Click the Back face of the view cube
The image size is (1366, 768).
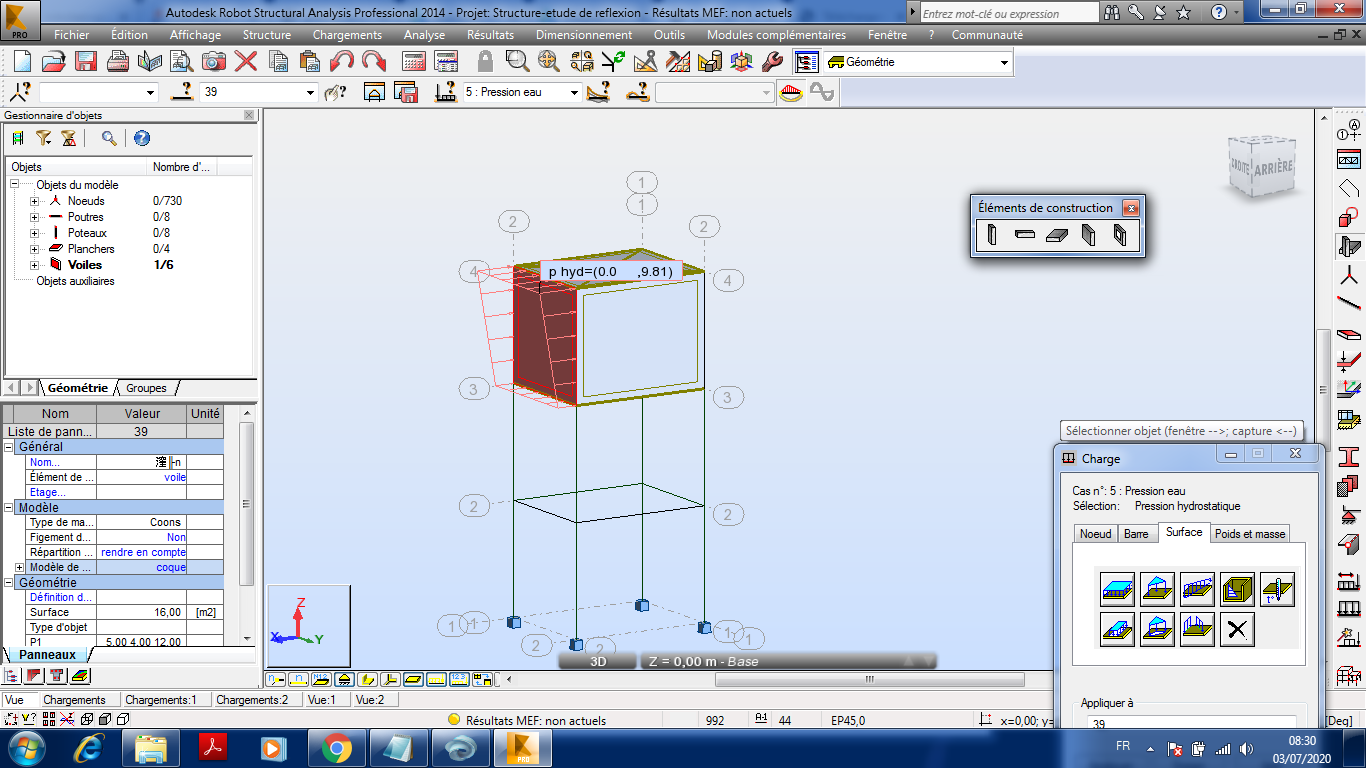pos(1271,166)
